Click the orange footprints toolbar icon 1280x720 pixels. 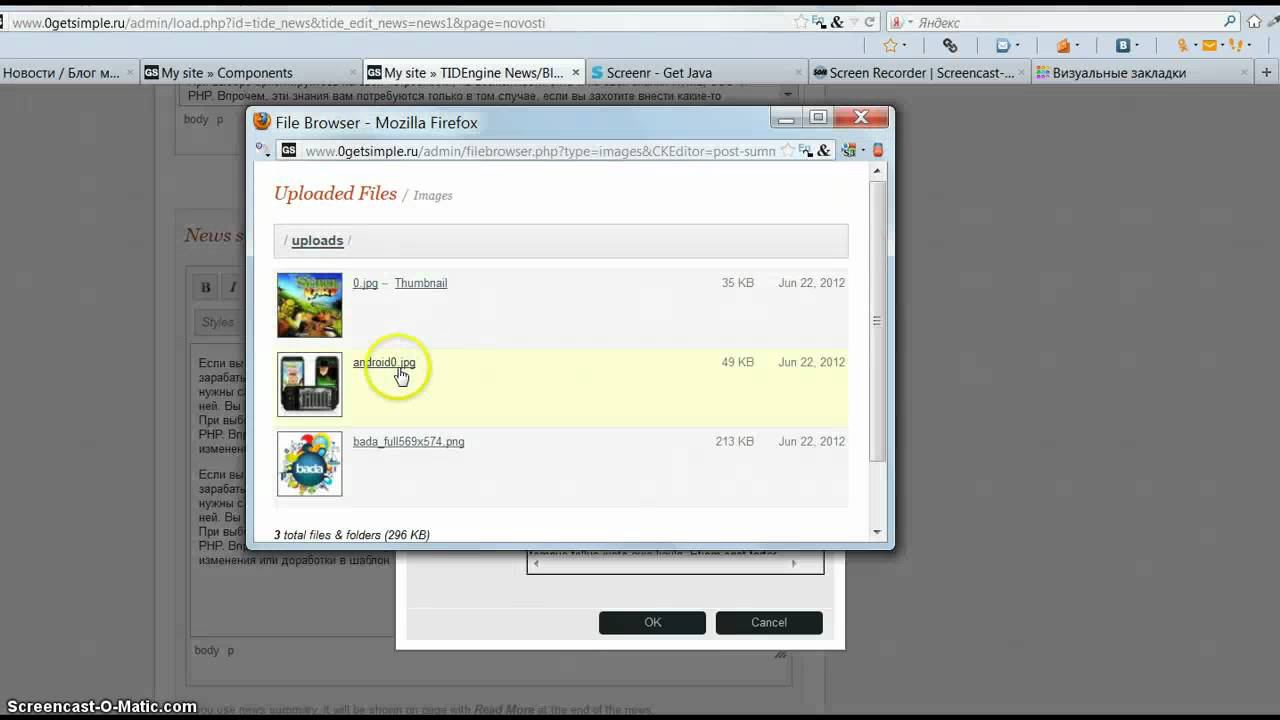[x=1236, y=46]
